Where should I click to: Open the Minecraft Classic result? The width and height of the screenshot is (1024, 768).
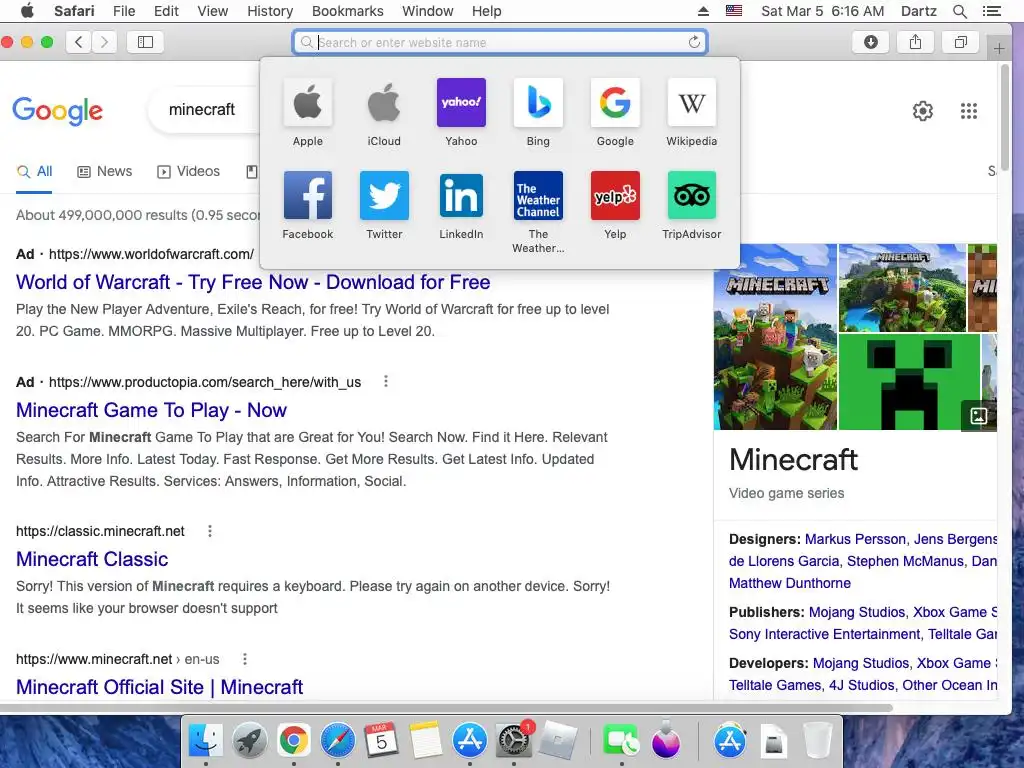pos(92,559)
